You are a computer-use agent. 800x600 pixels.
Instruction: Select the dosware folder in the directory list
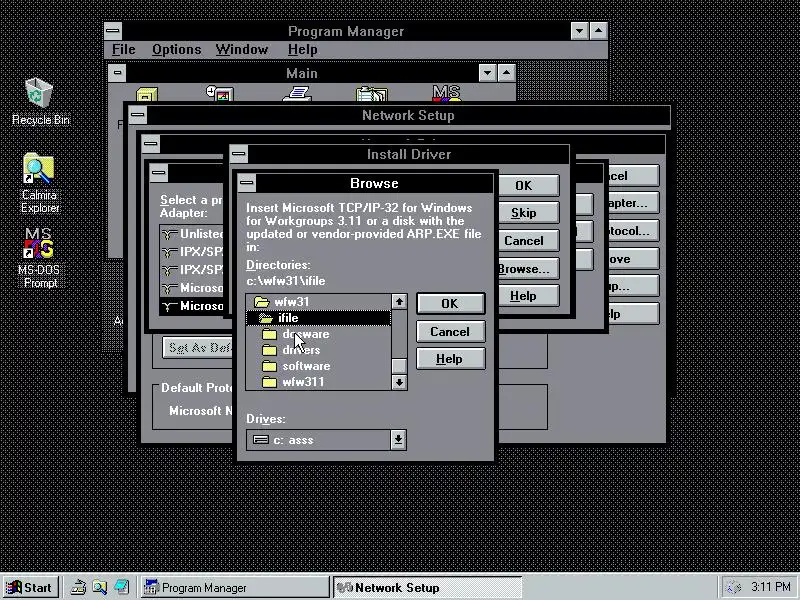(x=319, y=334)
